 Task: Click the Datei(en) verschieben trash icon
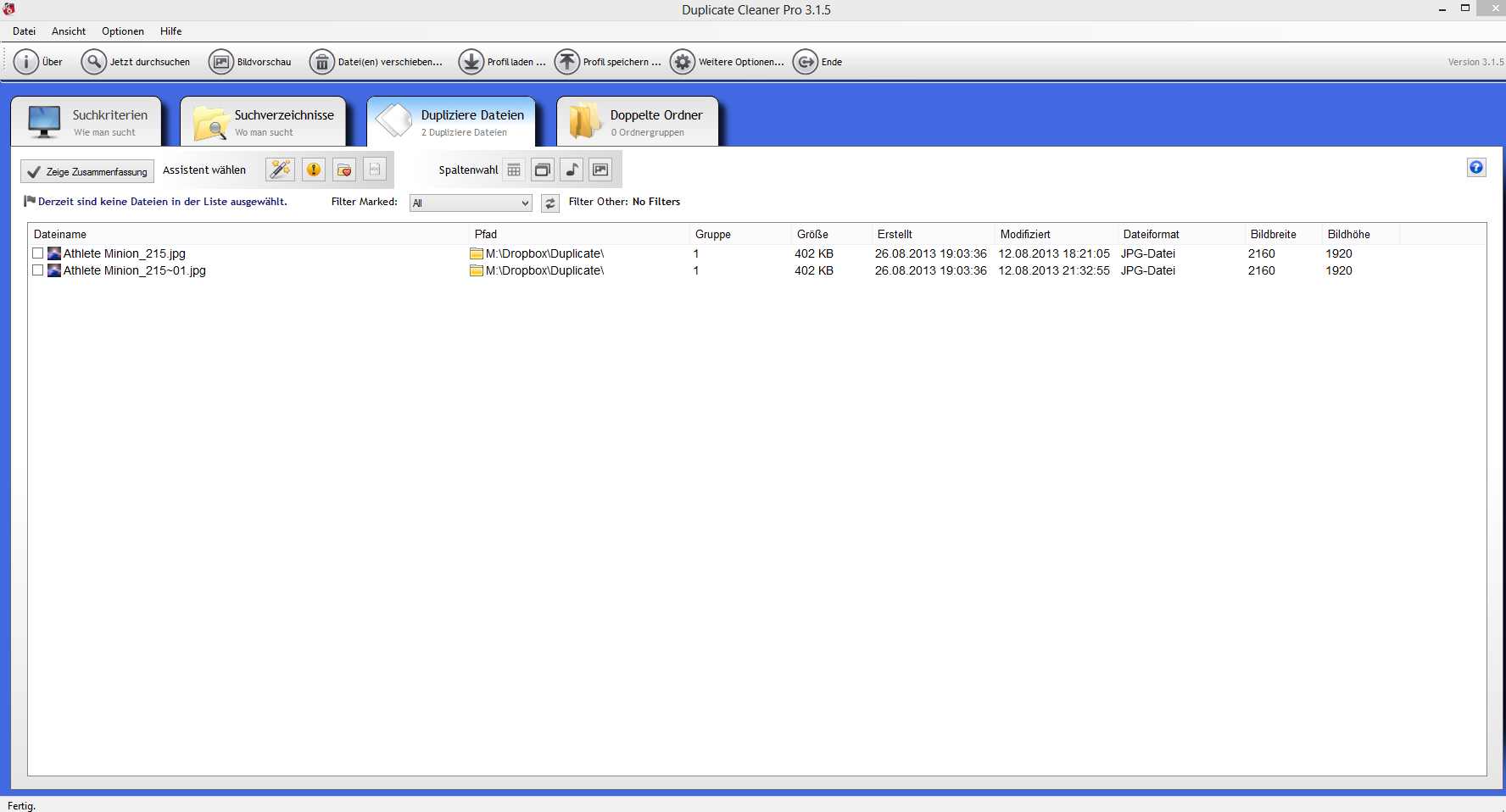pyautogui.click(x=321, y=62)
